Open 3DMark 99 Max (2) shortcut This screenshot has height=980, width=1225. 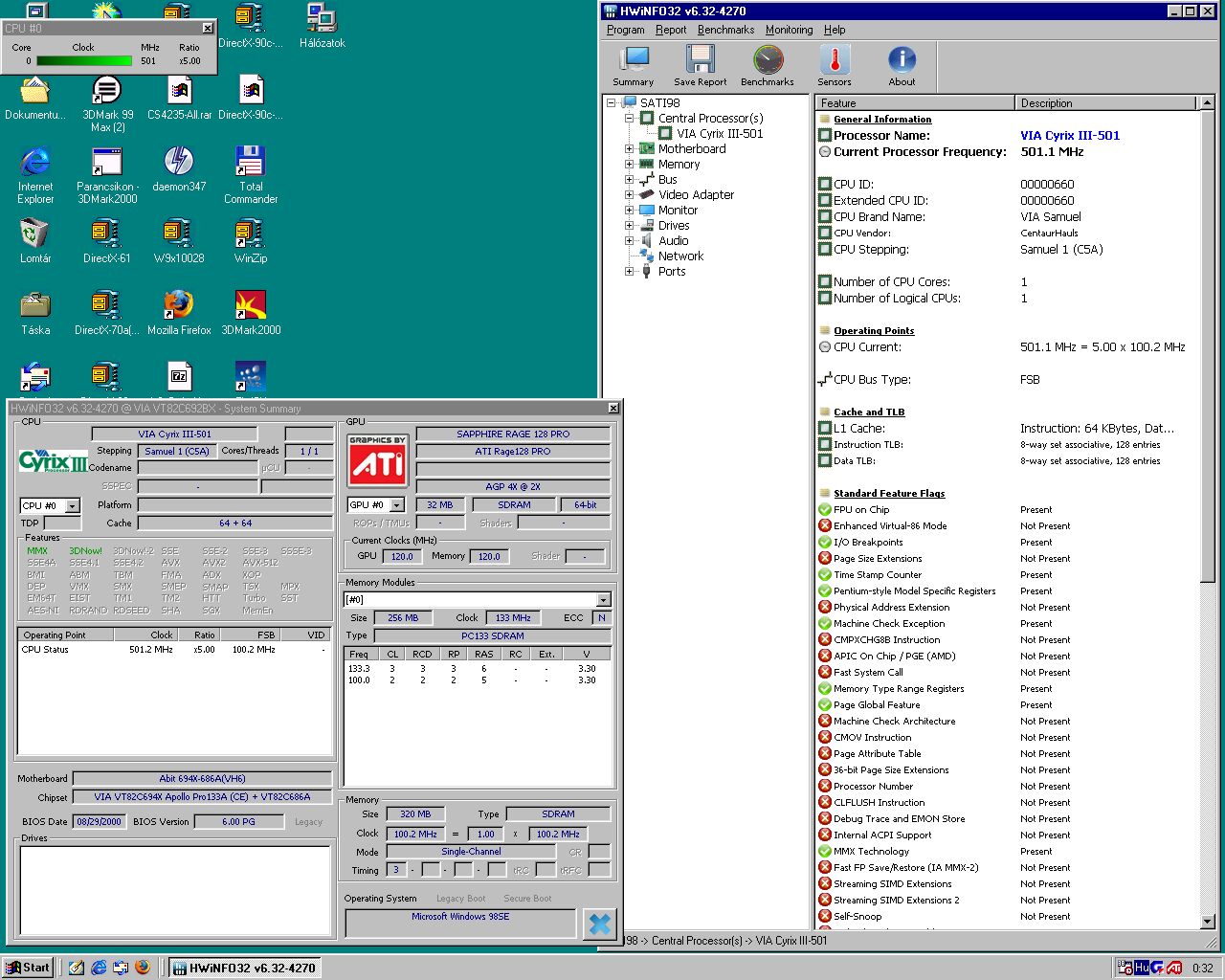[x=107, y=104]
